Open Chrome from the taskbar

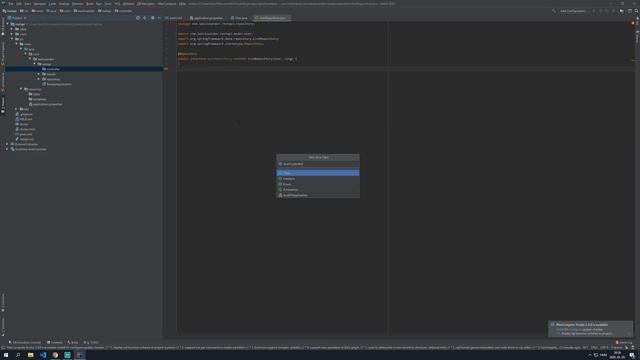point(55,355)
